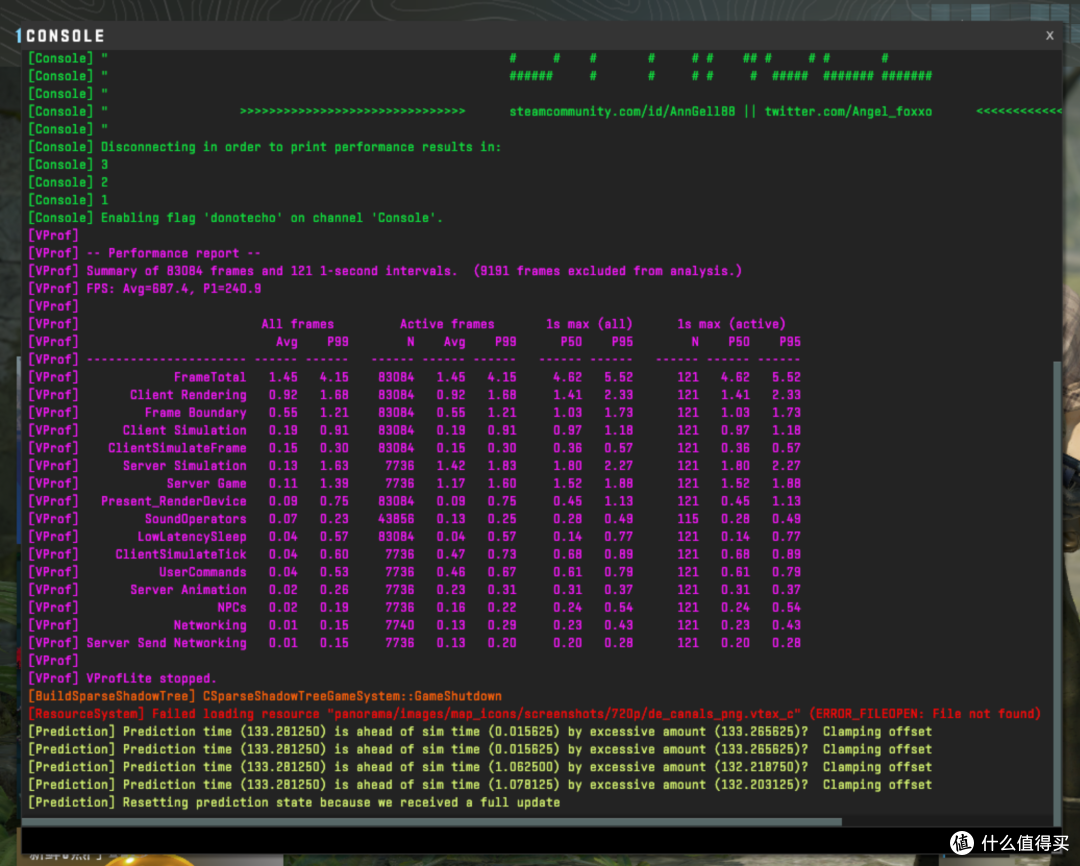Click the blue marker icon beside CONSOLE title
Viewport: 1080px width, 866px height.
pos(19,36)
